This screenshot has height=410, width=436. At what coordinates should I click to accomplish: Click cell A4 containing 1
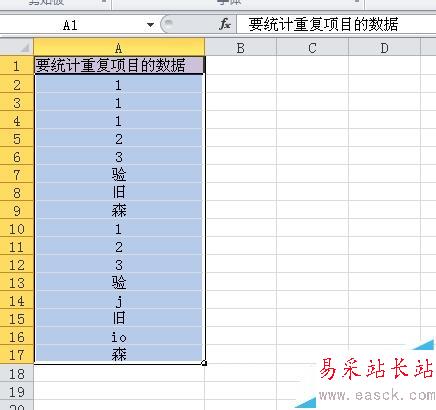point(119,120)
